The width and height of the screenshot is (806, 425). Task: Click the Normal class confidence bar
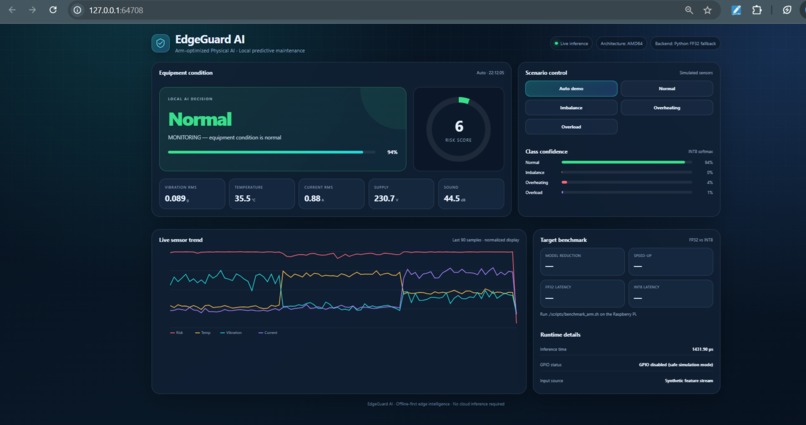(x=627, y=162)
